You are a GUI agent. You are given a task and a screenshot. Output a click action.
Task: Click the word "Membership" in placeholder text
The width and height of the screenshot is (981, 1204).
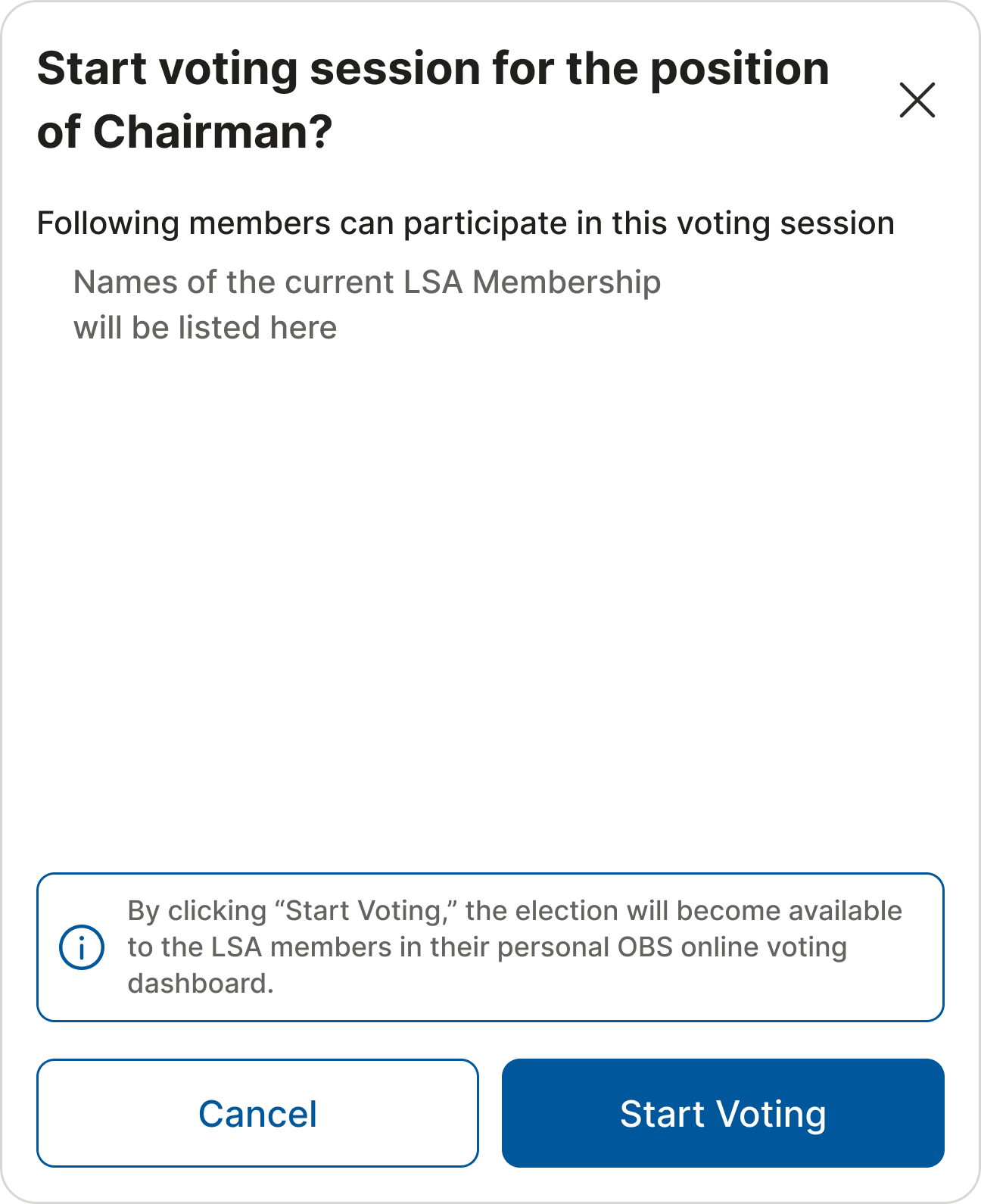point(566,282)
